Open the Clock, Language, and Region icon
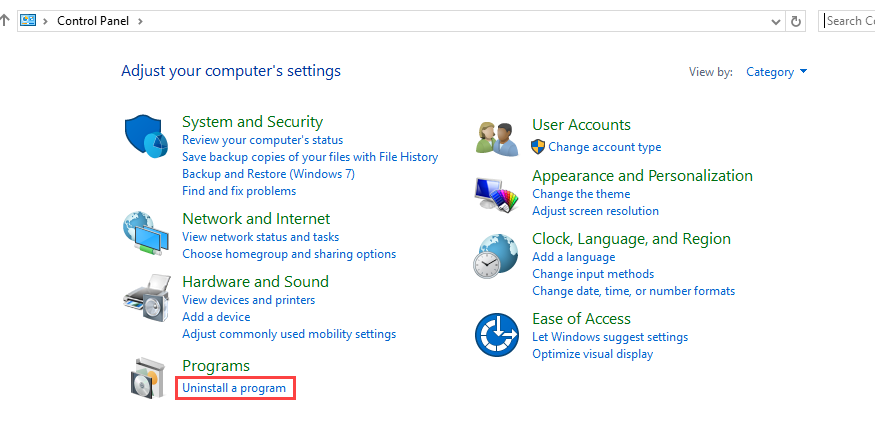Screen dimensions: 875x442 coord(496,256)
